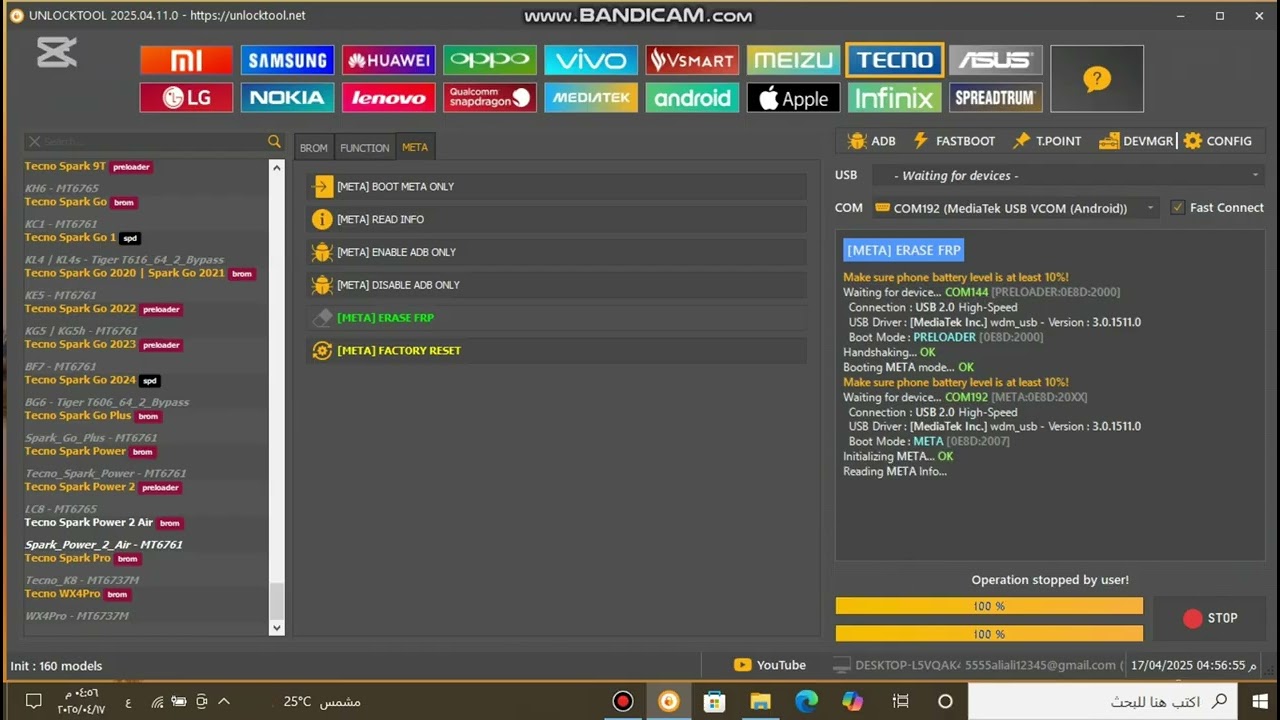Open File Explorer from taskbar
The height and width of the screenshot is (720, 1280).
pos(760,701)
